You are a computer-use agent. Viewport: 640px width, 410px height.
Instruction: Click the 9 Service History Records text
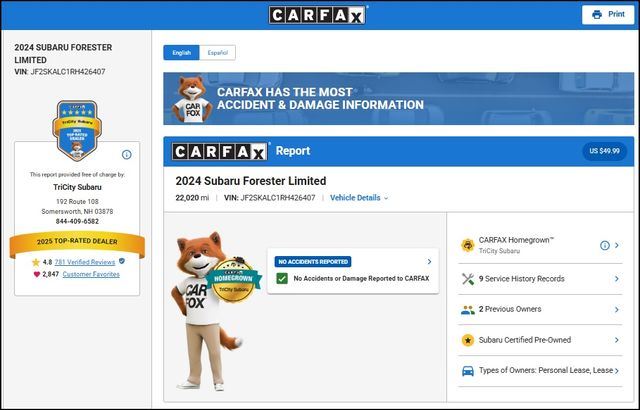(x=522, y=279)
